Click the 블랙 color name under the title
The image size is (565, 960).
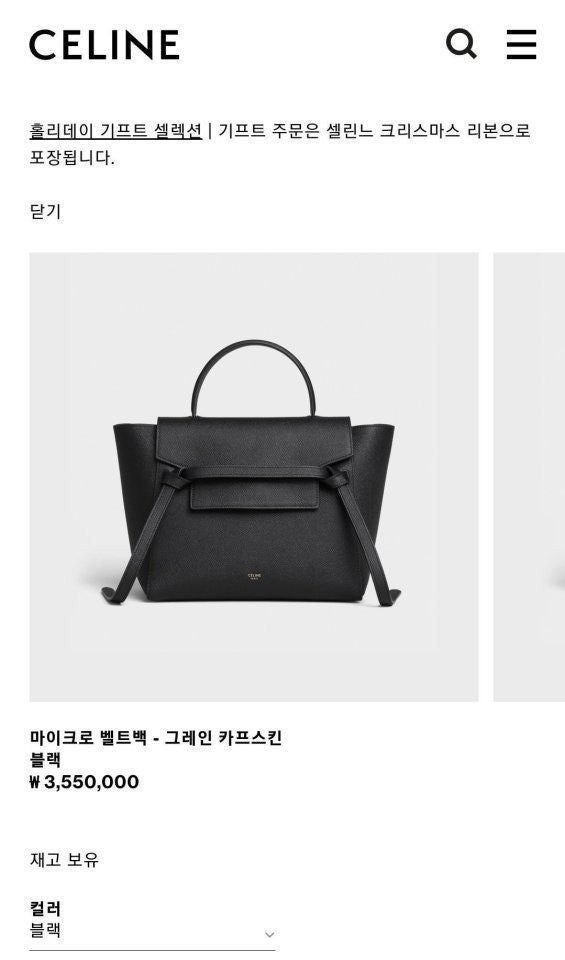[x=45, y=760]
